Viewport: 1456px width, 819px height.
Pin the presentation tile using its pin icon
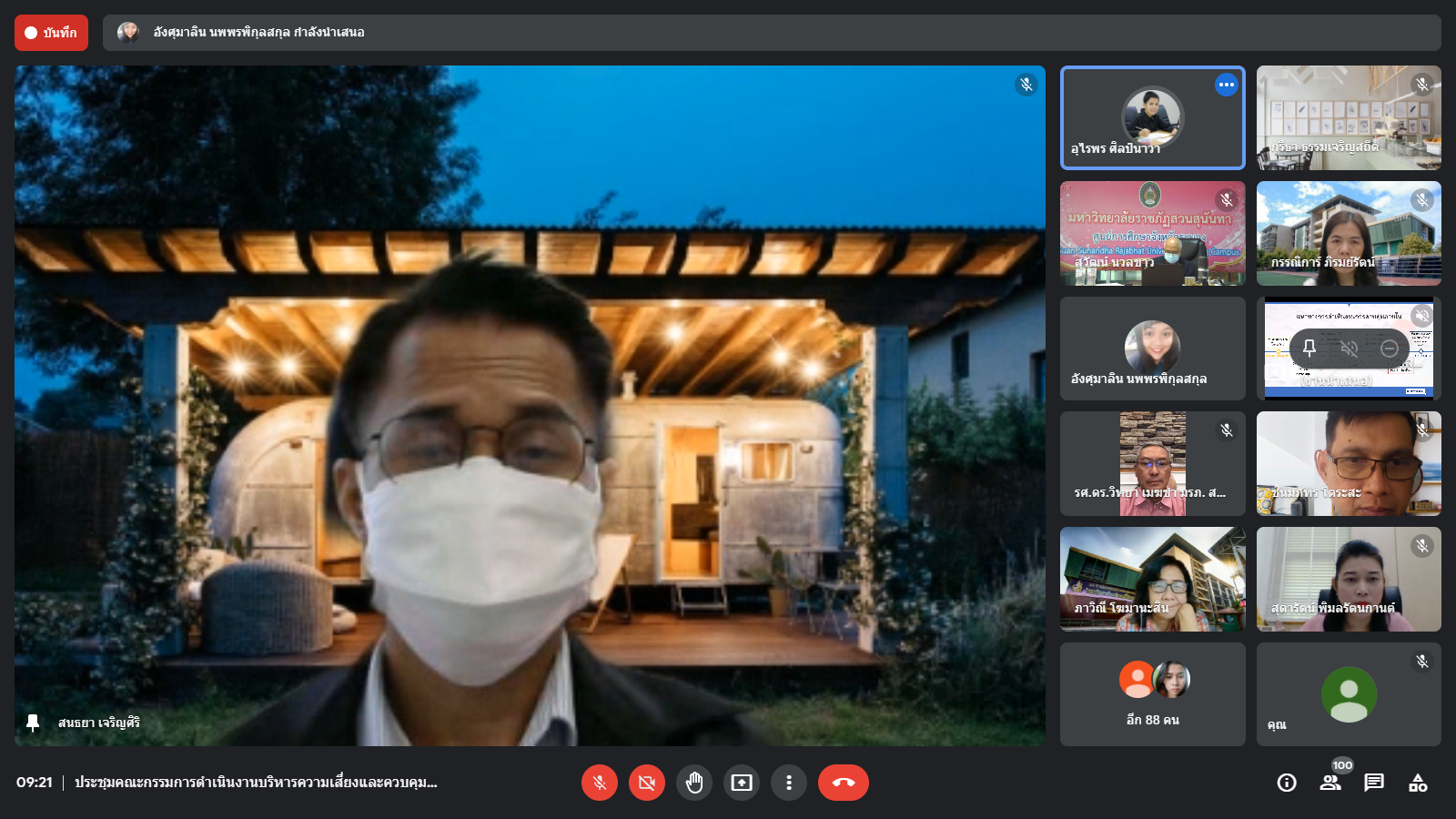coord(1309,348)
